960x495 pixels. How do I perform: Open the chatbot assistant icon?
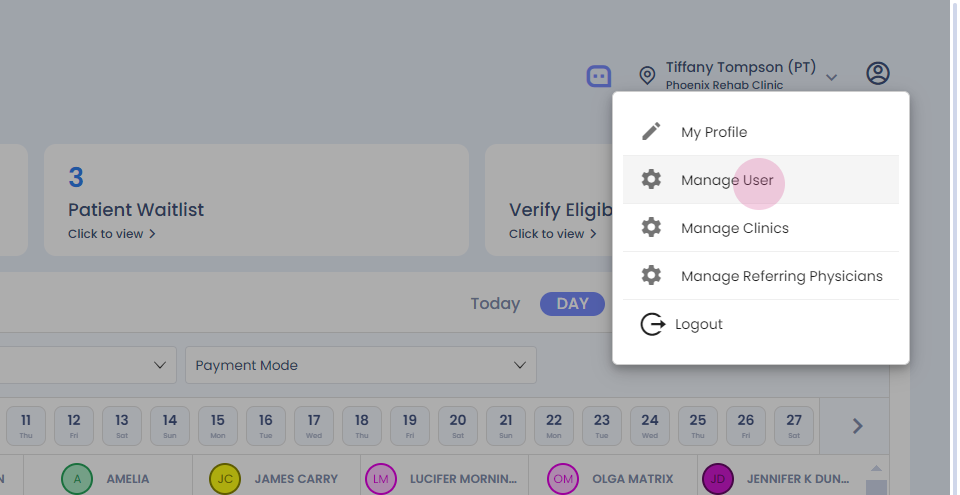point(599,76)
